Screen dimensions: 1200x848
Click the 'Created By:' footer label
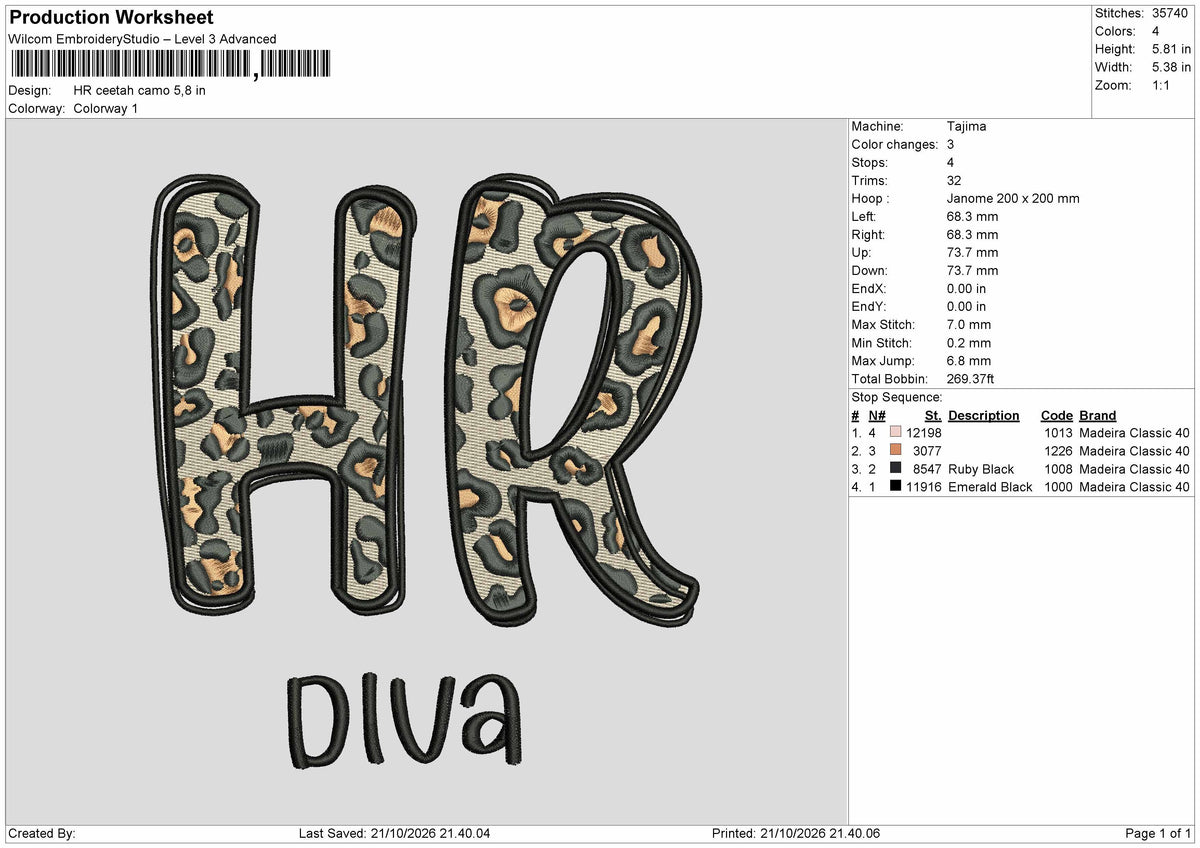42,833
